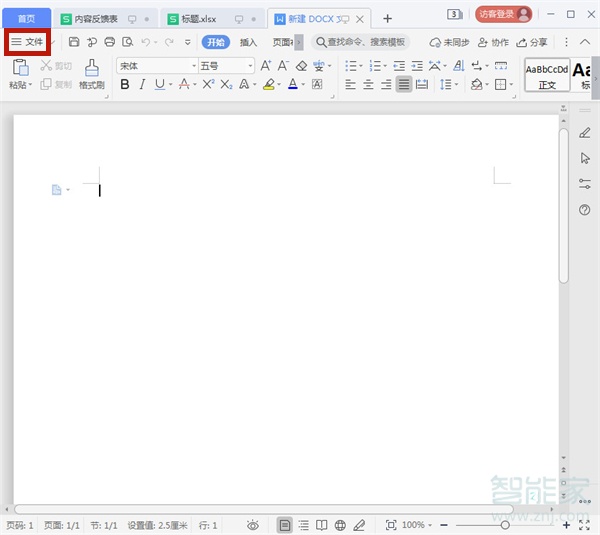Click the Print icon in quick access toolbar

109,42
